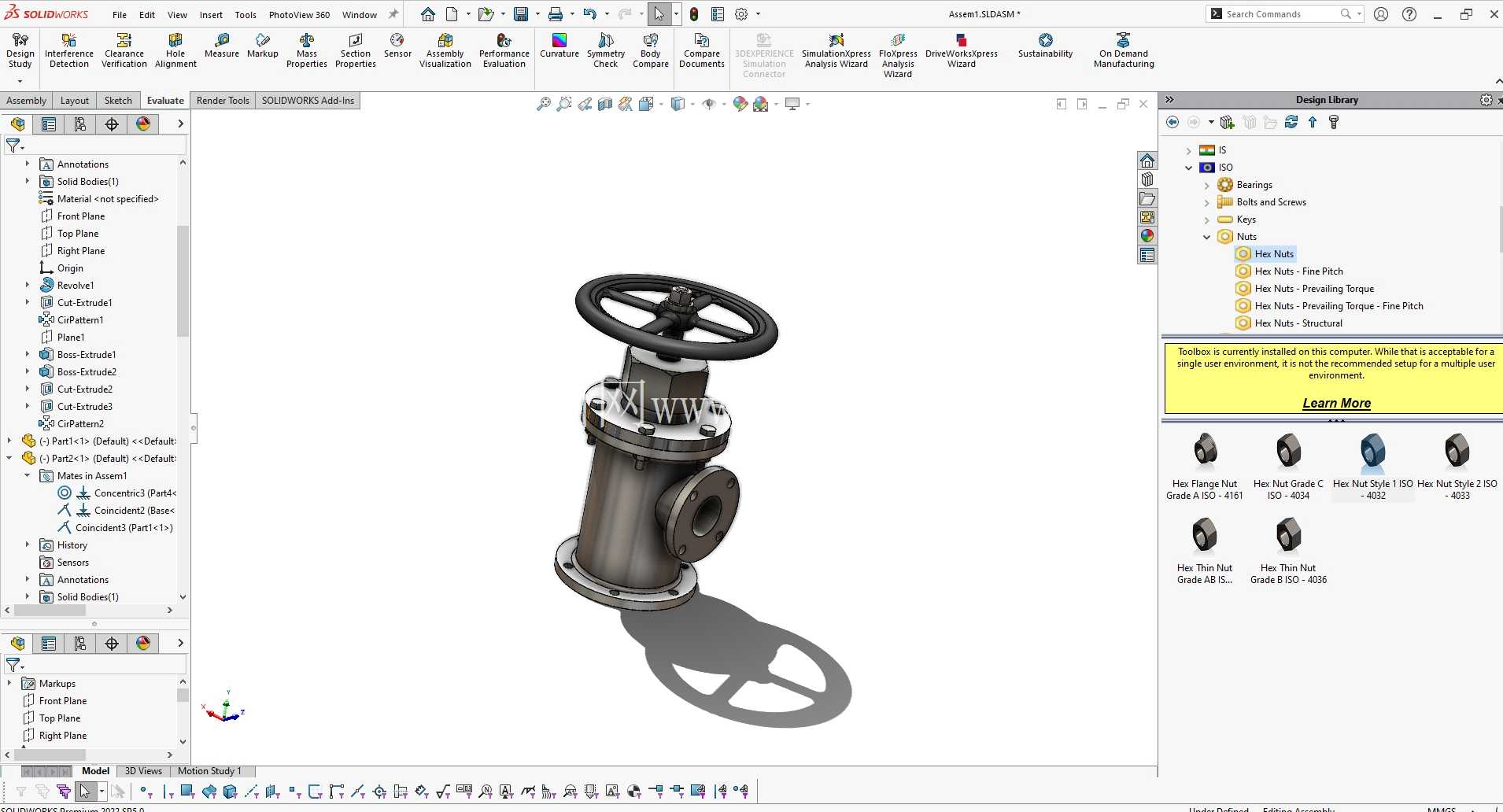Open Sustainability tool

[1046, 46]
